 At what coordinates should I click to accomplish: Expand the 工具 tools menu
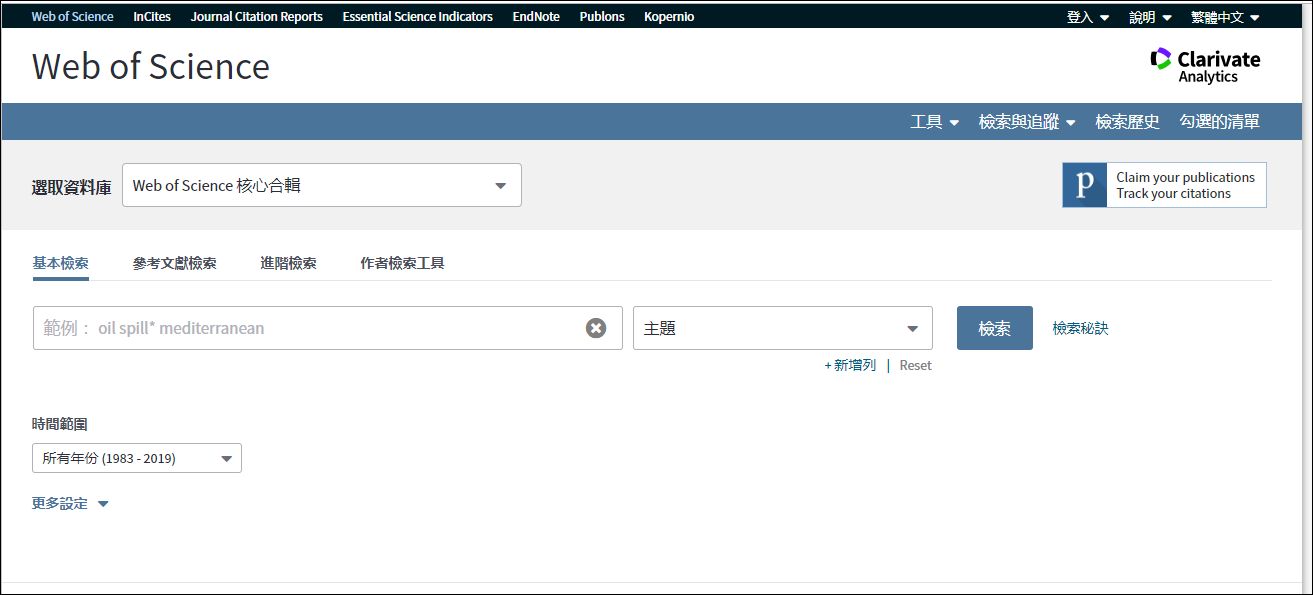pyautogui.click(x=935, y=122)
